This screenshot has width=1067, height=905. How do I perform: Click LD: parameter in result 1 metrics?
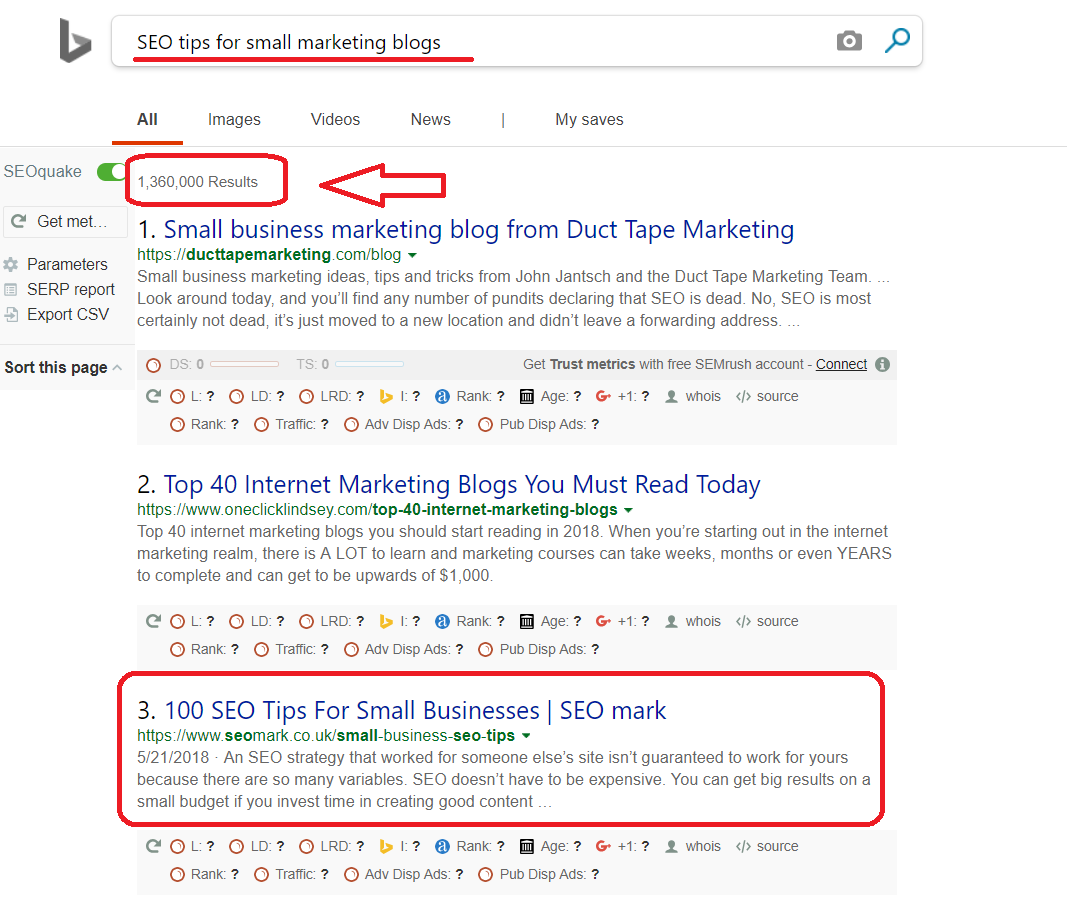pos(257,397)
